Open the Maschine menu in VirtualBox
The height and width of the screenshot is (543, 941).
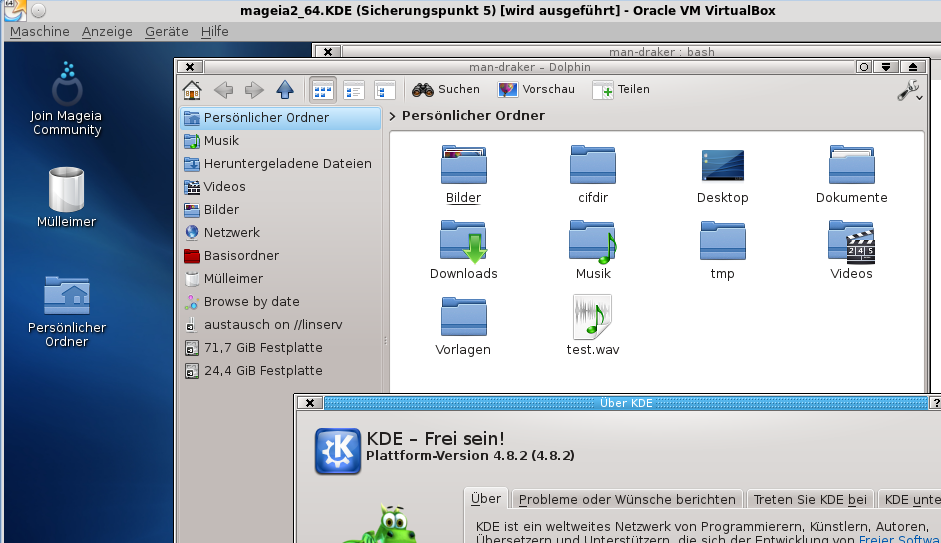coord(40,32)
